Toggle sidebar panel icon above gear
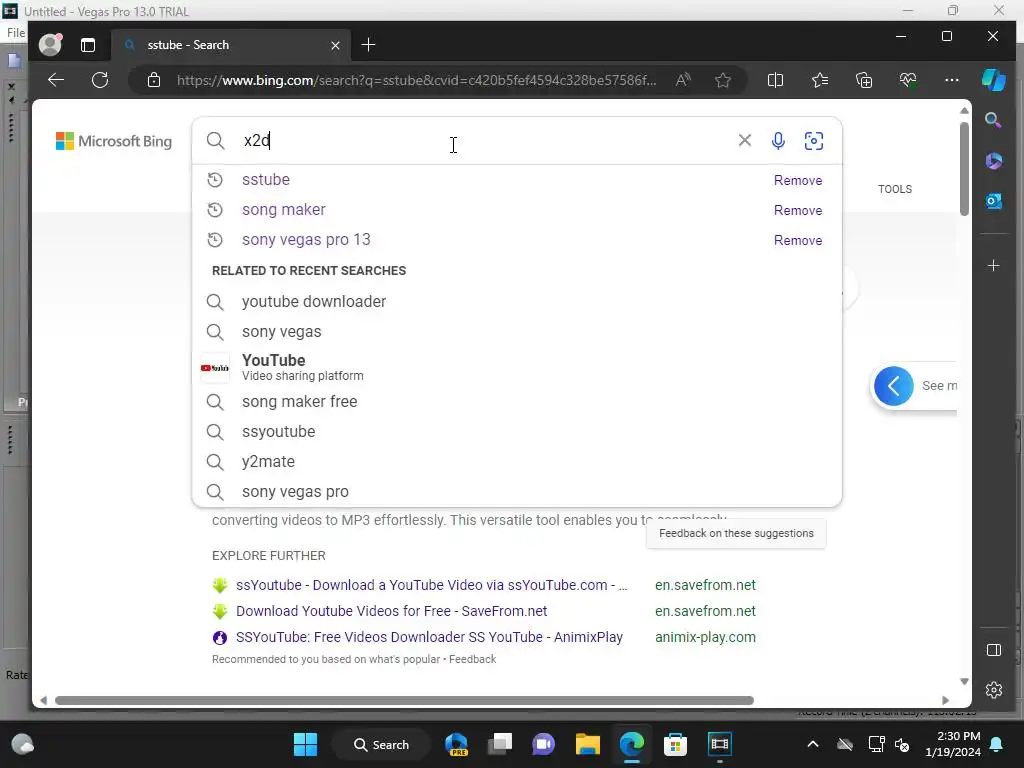 click(x=993, y=650)
